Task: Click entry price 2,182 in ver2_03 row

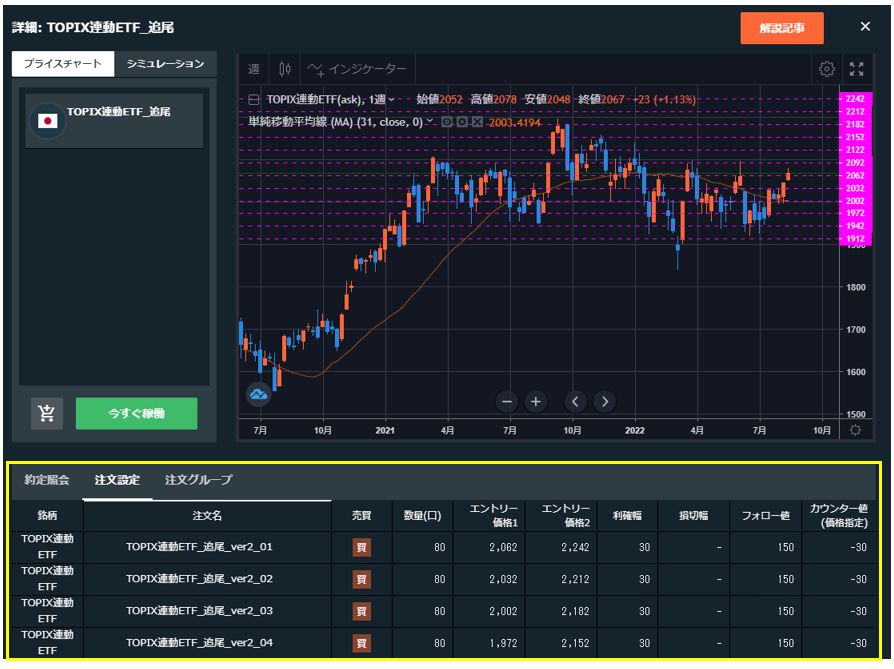Action: pyautogui.click(x=575, y=611)
